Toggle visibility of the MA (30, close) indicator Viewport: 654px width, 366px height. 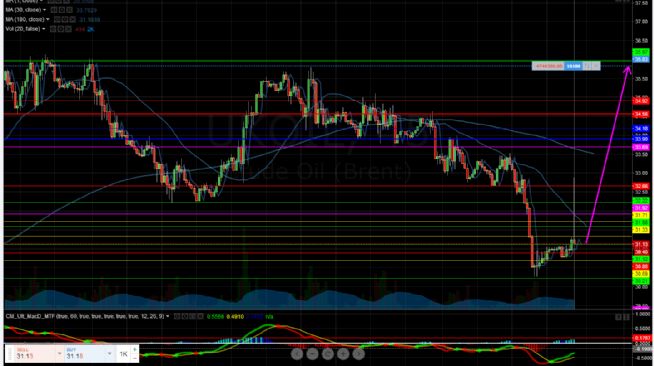pos(53,10)
